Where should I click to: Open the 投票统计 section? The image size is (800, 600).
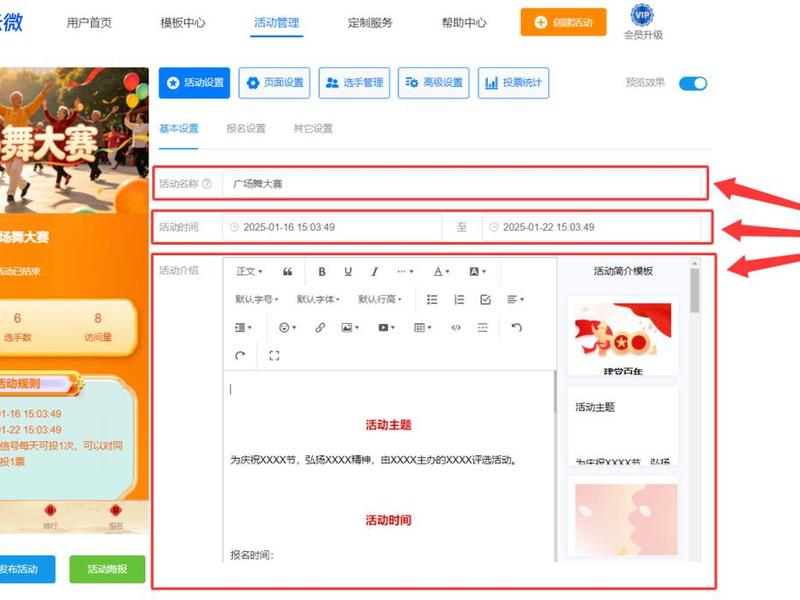(x=513, y=83)
